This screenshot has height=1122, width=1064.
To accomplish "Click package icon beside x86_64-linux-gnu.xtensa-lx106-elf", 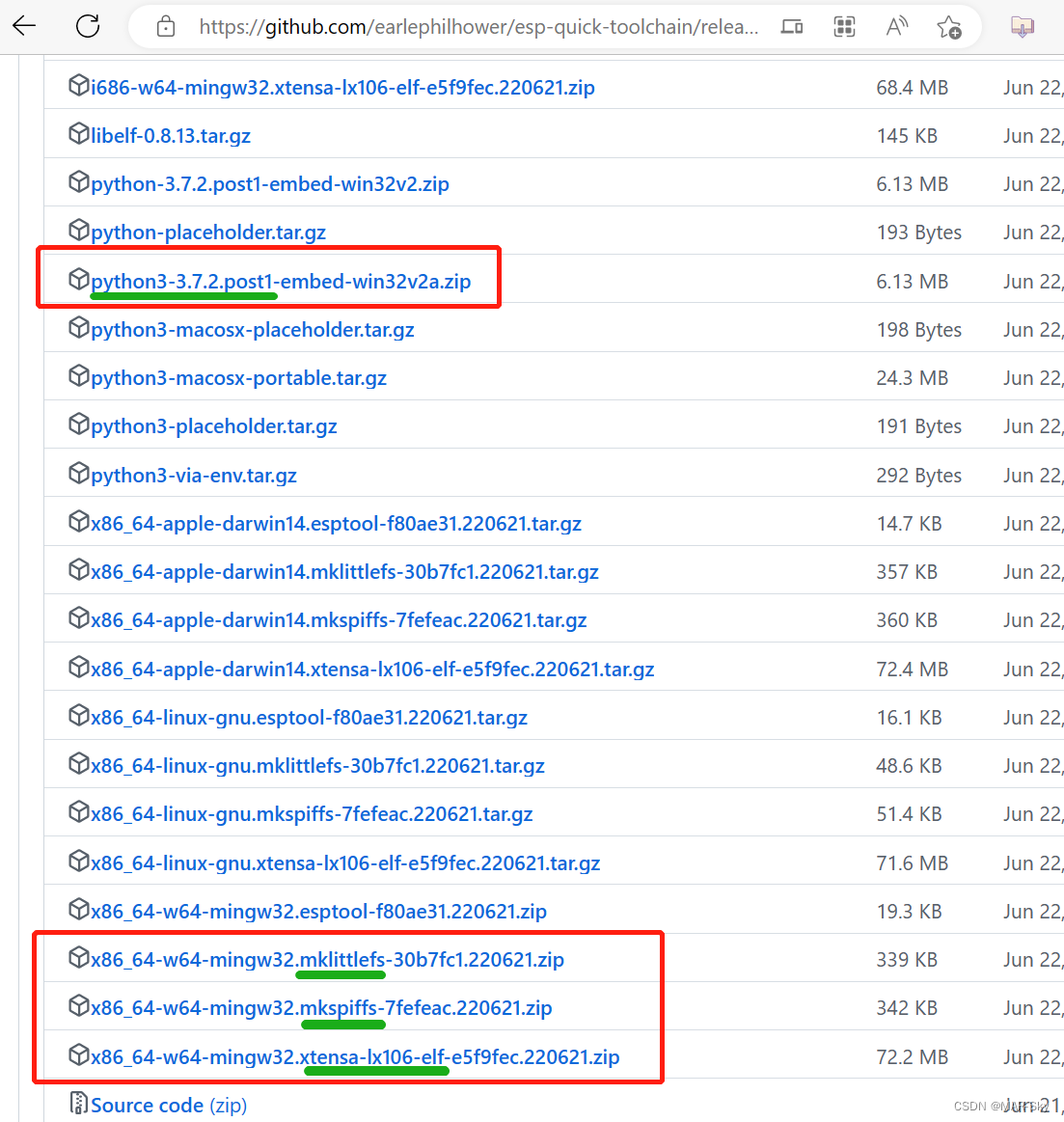I will [x=78, y=862].
